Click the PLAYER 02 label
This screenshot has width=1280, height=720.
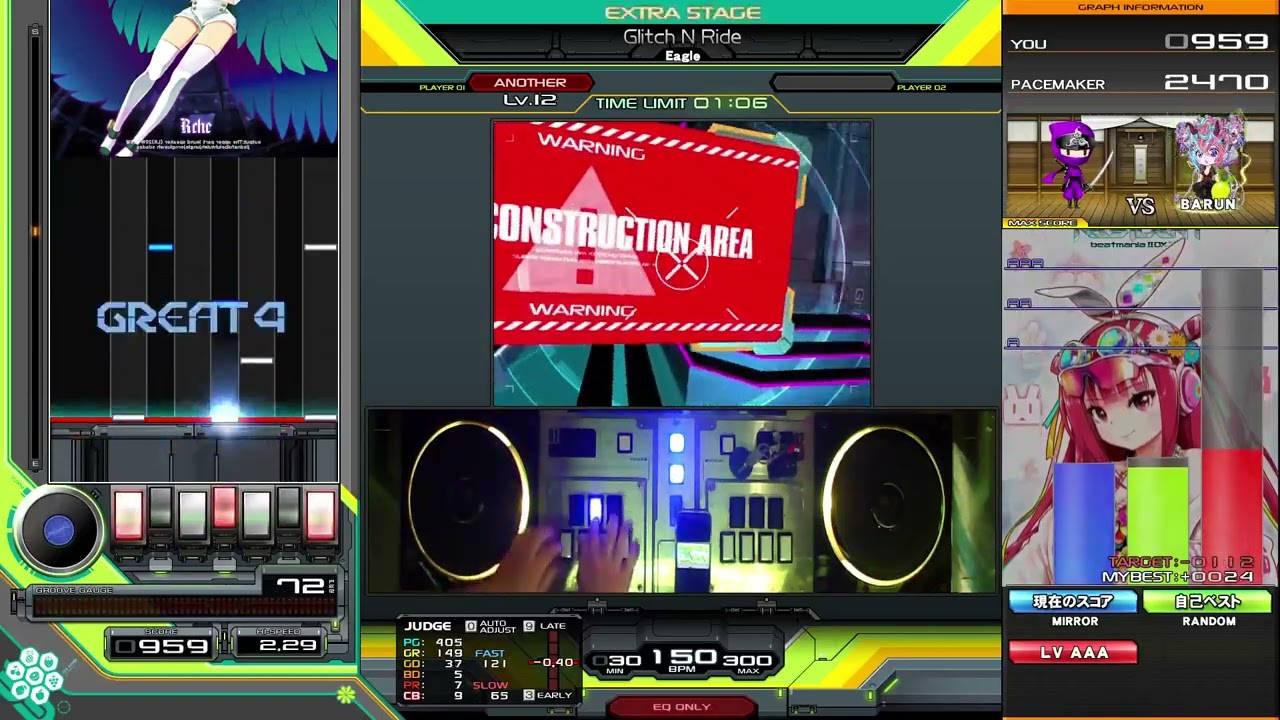[x=921, y=88]
